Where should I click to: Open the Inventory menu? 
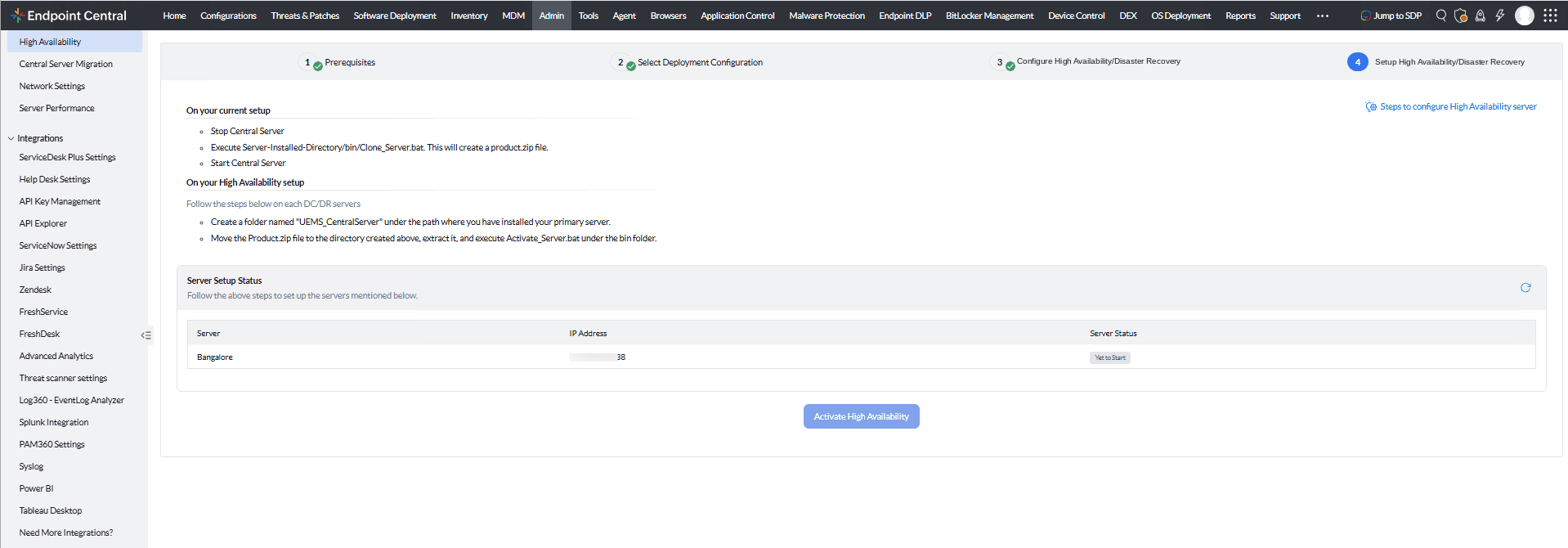pyautogui.click(x=469, y=16)
